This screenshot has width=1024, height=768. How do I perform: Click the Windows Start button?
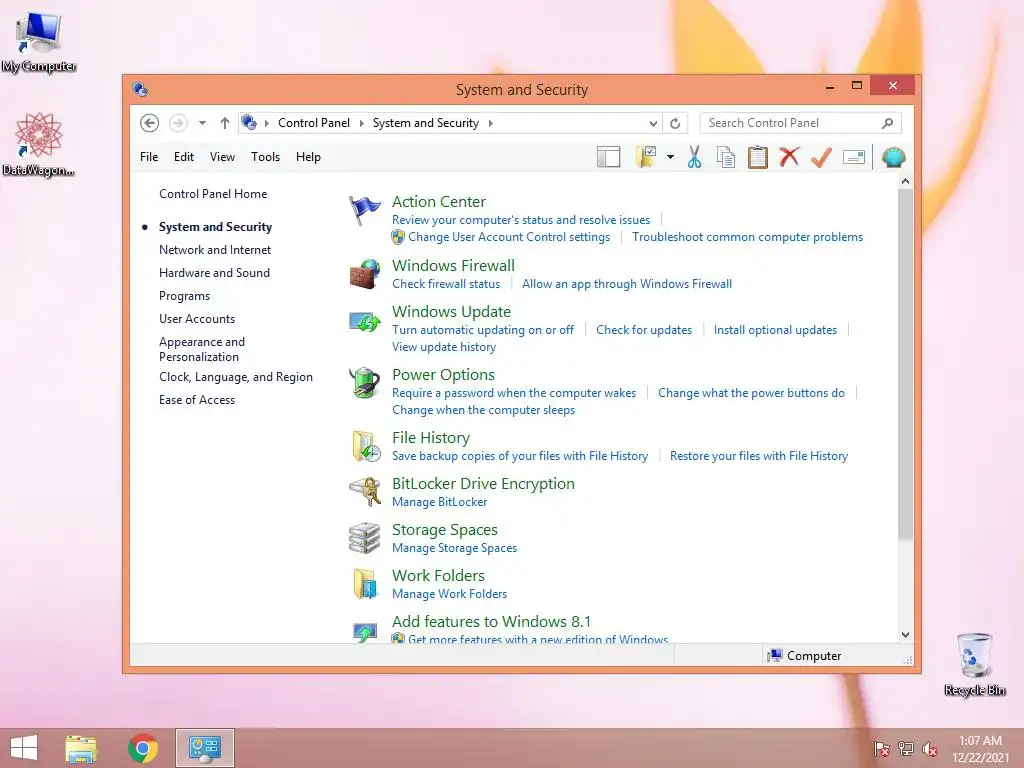[x=24, y=748]
